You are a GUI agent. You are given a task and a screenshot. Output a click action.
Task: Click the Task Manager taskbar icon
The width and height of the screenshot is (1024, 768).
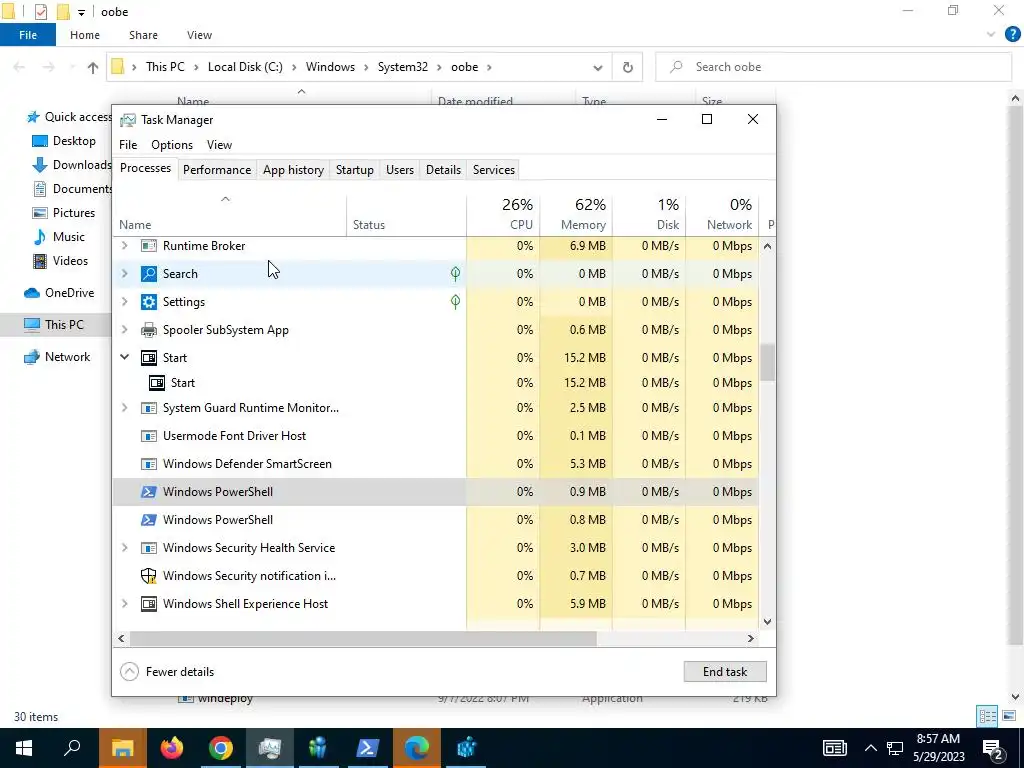[x=270, y=748]
